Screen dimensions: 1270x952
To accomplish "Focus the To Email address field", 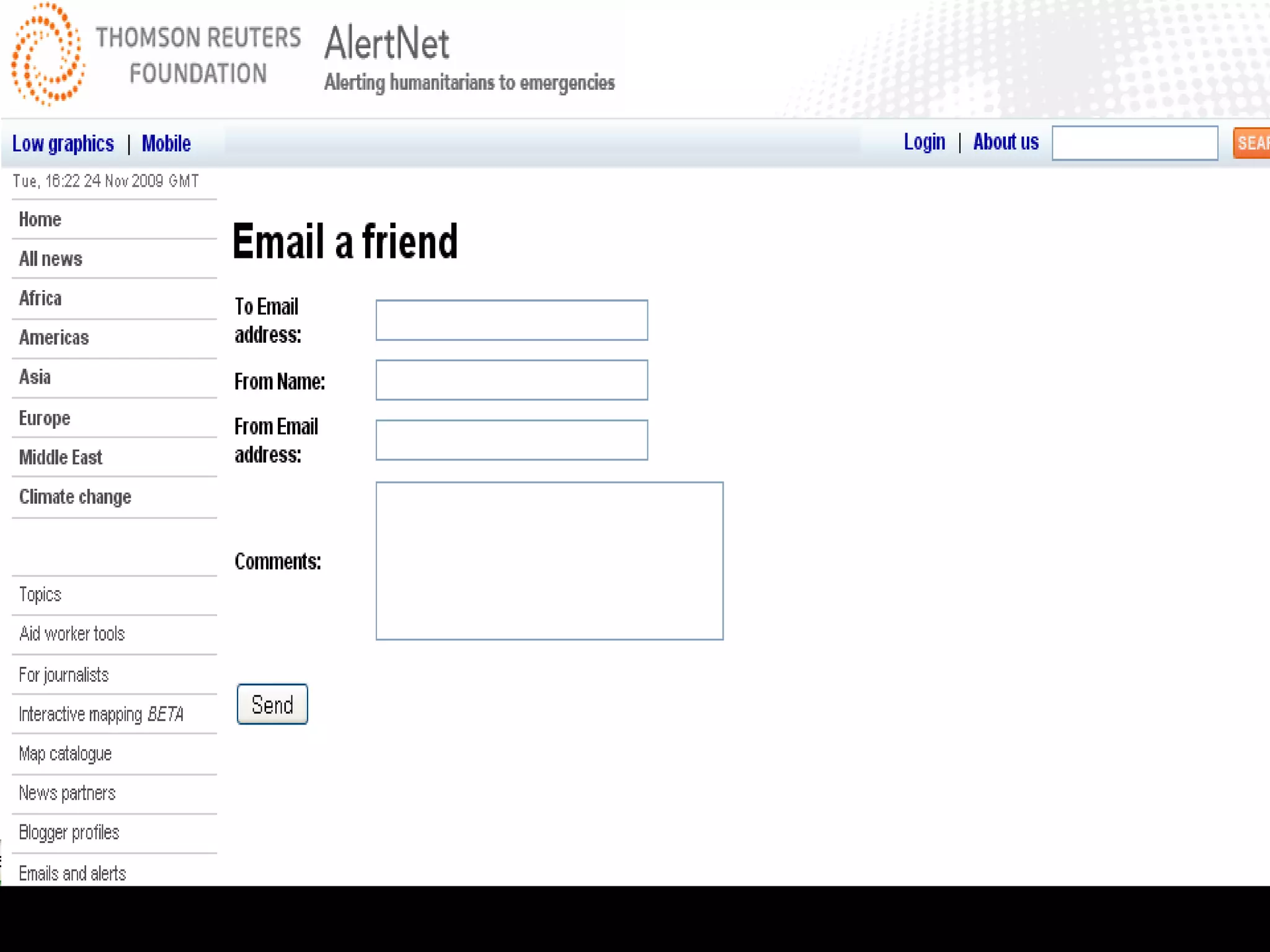I will [x=512, y=320].
